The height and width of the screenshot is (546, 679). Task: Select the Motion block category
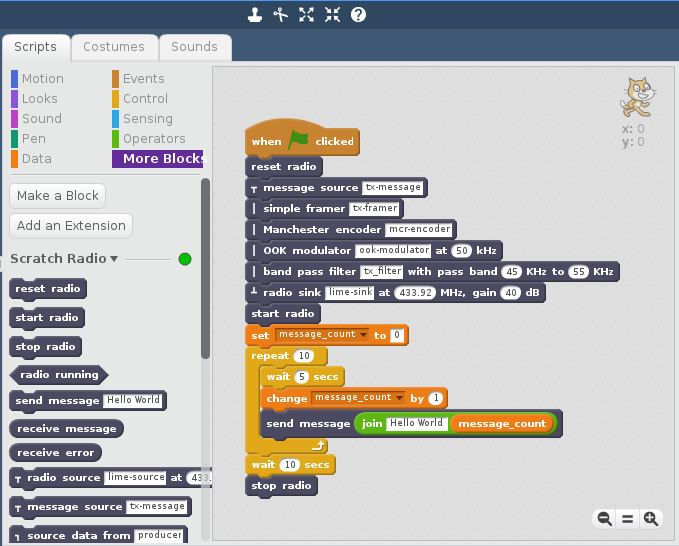coord(38,79)
